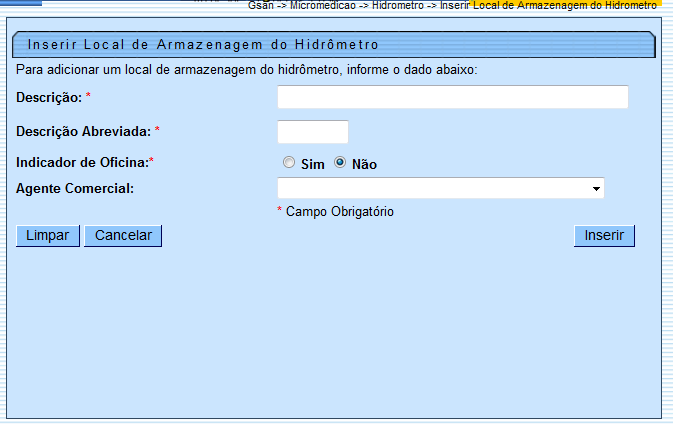Focus the Descrição Abreviada input box
This screenshot has width=673, height=425.
(x=312, y=132)
